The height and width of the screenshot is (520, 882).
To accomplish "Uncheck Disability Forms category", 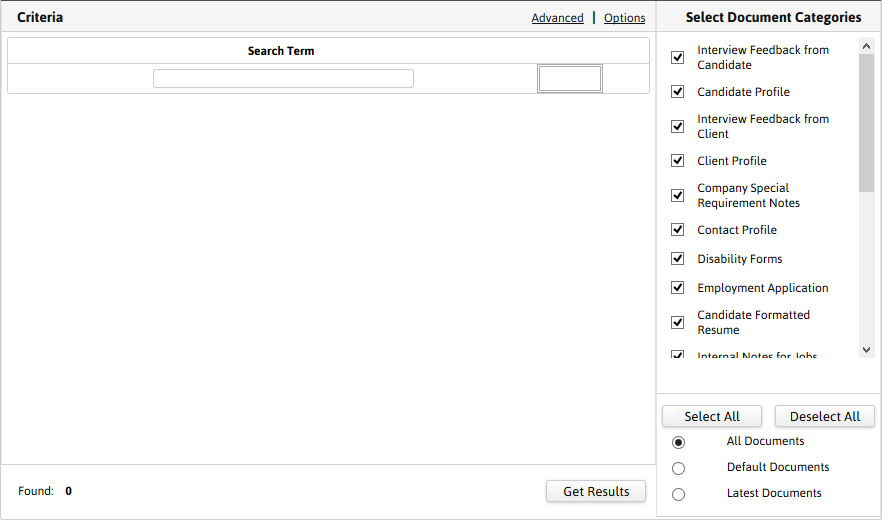I will coord(678,259).
